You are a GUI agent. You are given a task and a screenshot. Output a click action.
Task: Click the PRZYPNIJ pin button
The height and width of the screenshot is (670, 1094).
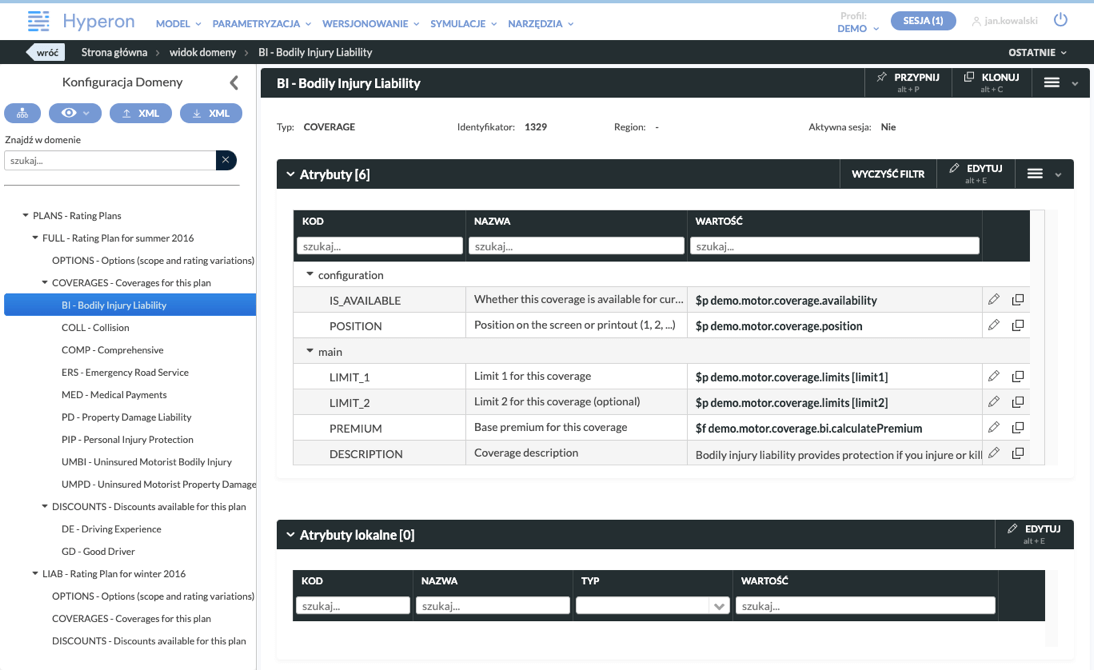pos(908,82)
